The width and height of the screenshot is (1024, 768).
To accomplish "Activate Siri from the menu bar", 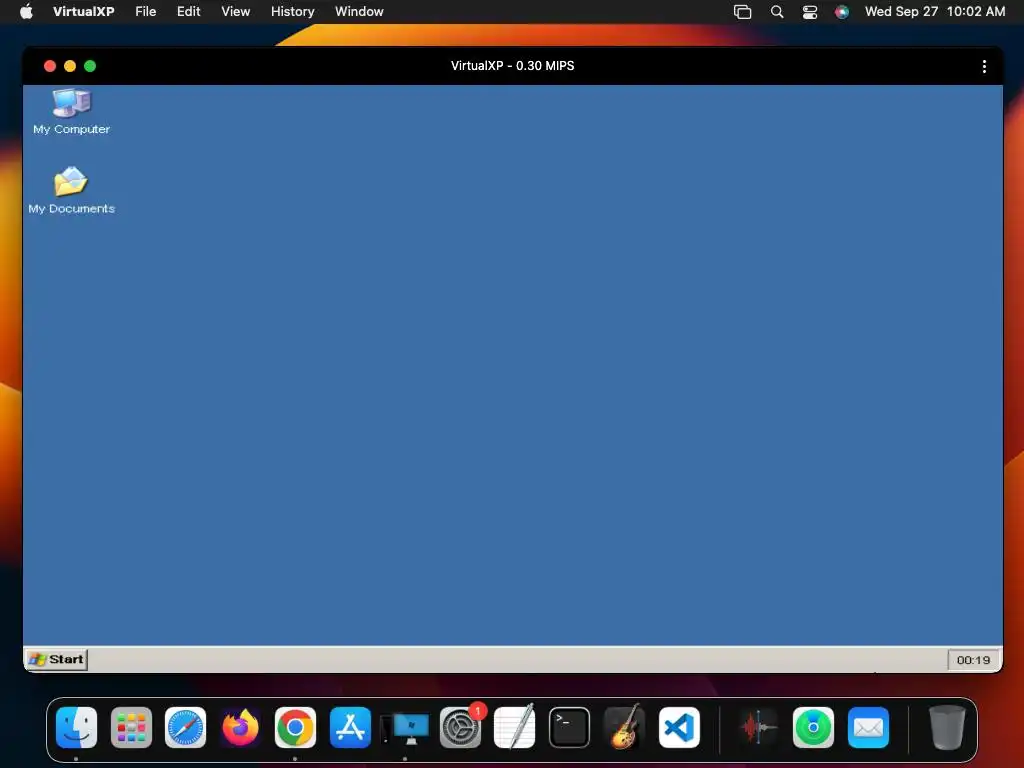I will tap(842, 12).
